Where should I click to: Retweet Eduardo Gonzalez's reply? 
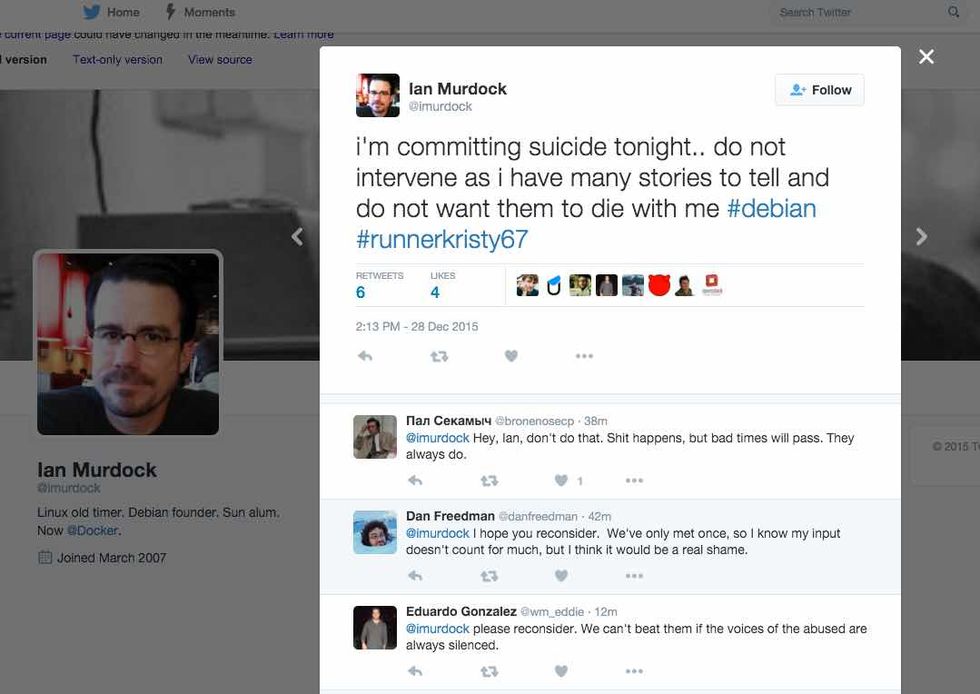click(489, 671)
